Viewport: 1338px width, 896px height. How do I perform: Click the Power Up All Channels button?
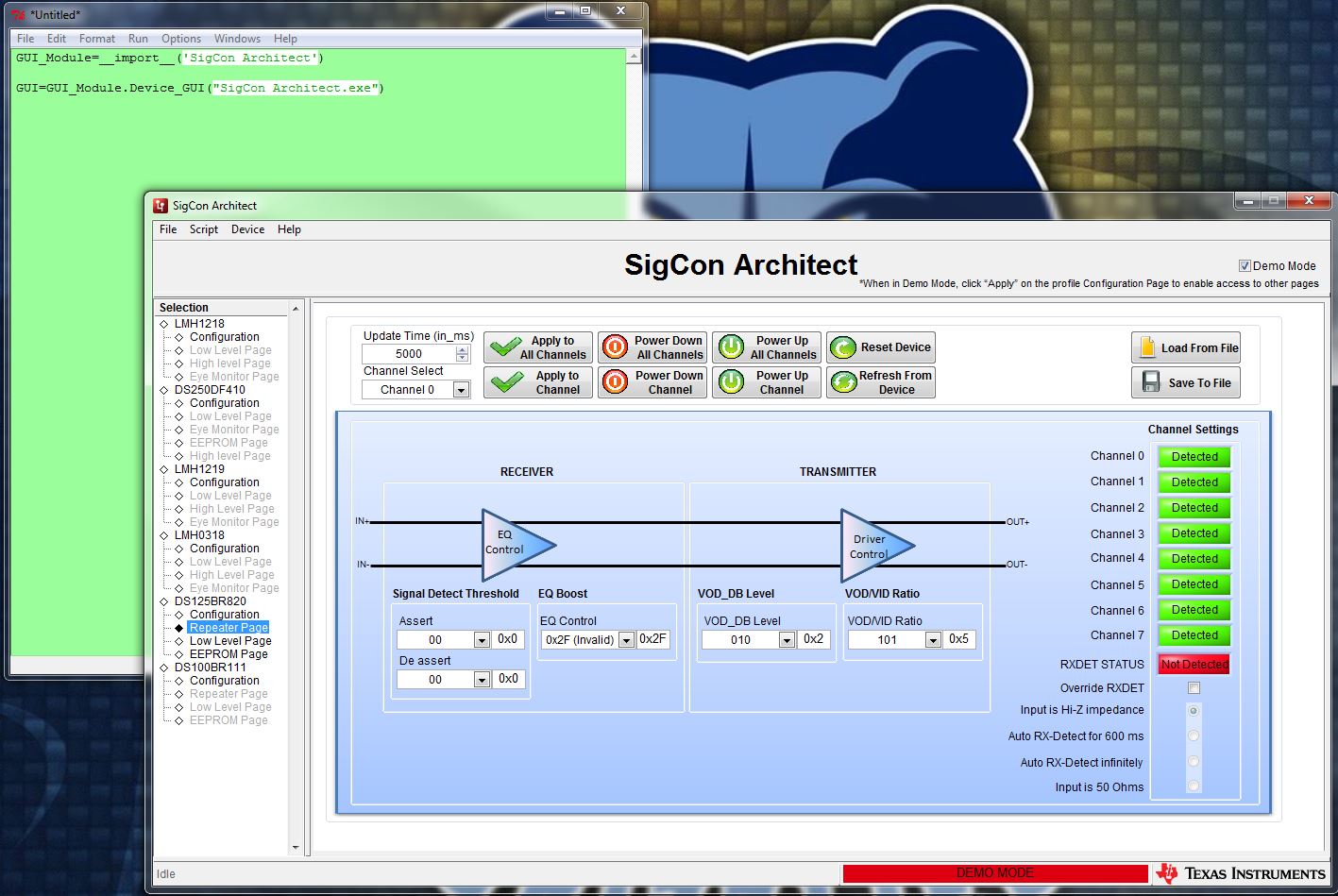pos(767,347)
